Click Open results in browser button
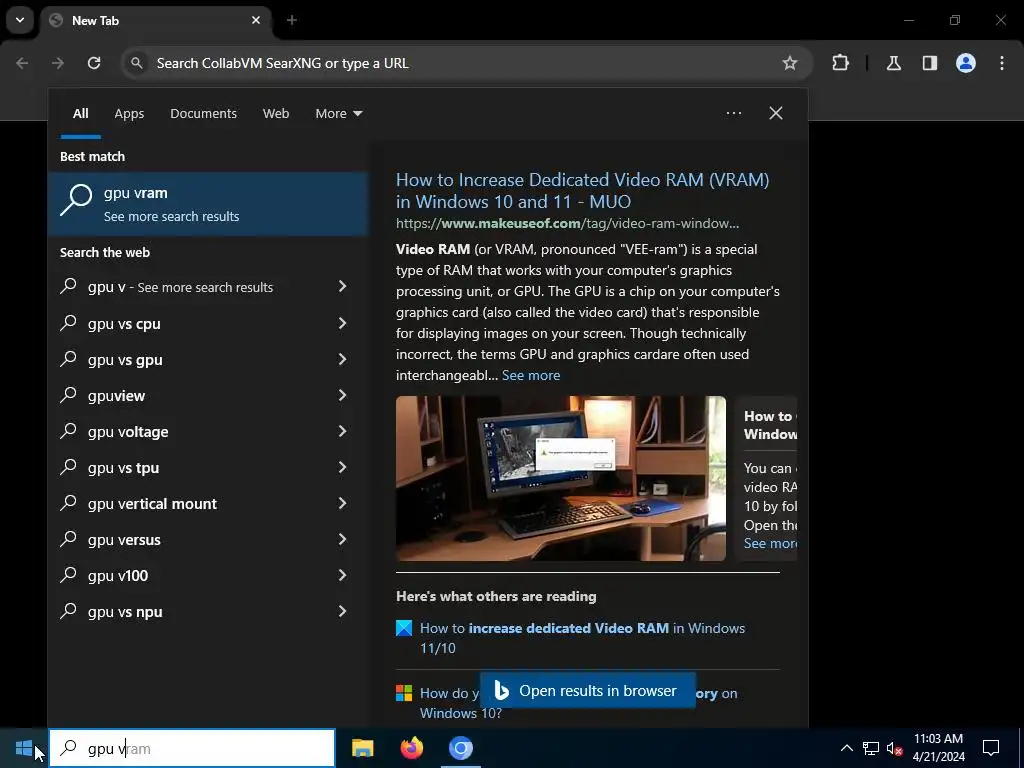This screenshot has width=1024, height=768. click(588, 690)
